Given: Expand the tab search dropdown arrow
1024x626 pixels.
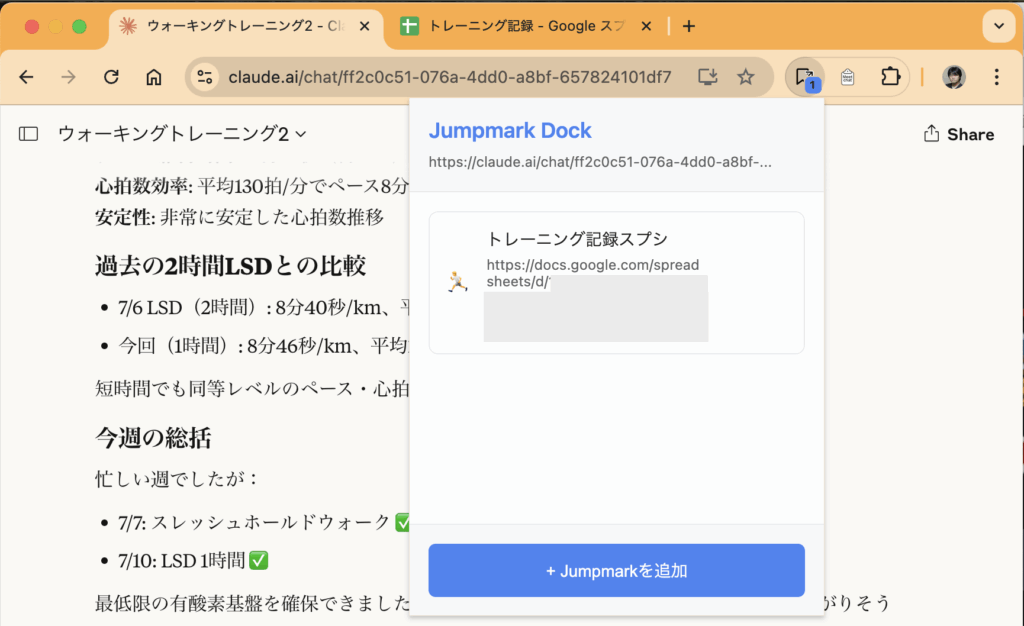Looking at the screenshot, I should (999, 26).
